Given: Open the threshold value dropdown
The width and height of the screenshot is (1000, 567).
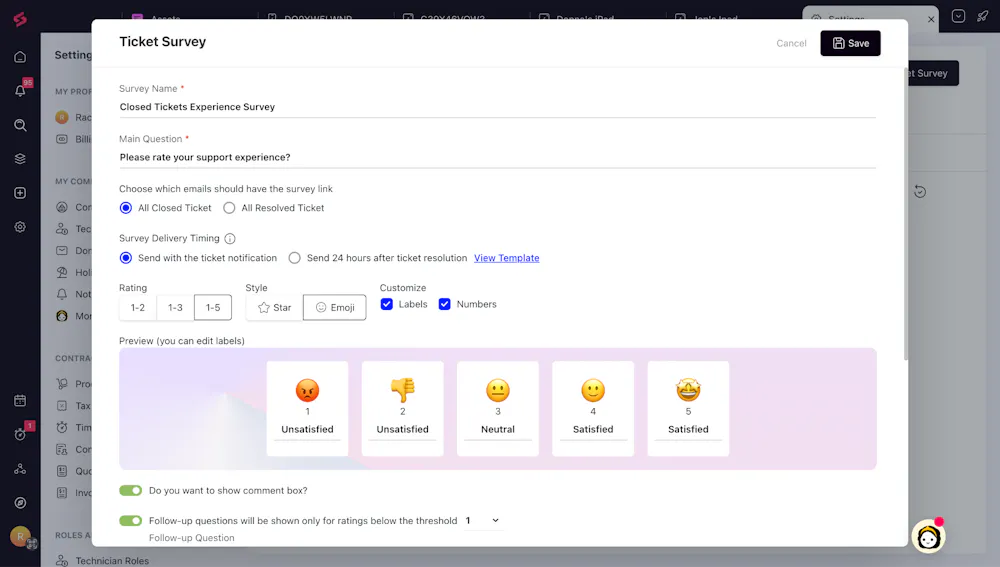Looking at the screenshot, I should (x=483, y=520).
